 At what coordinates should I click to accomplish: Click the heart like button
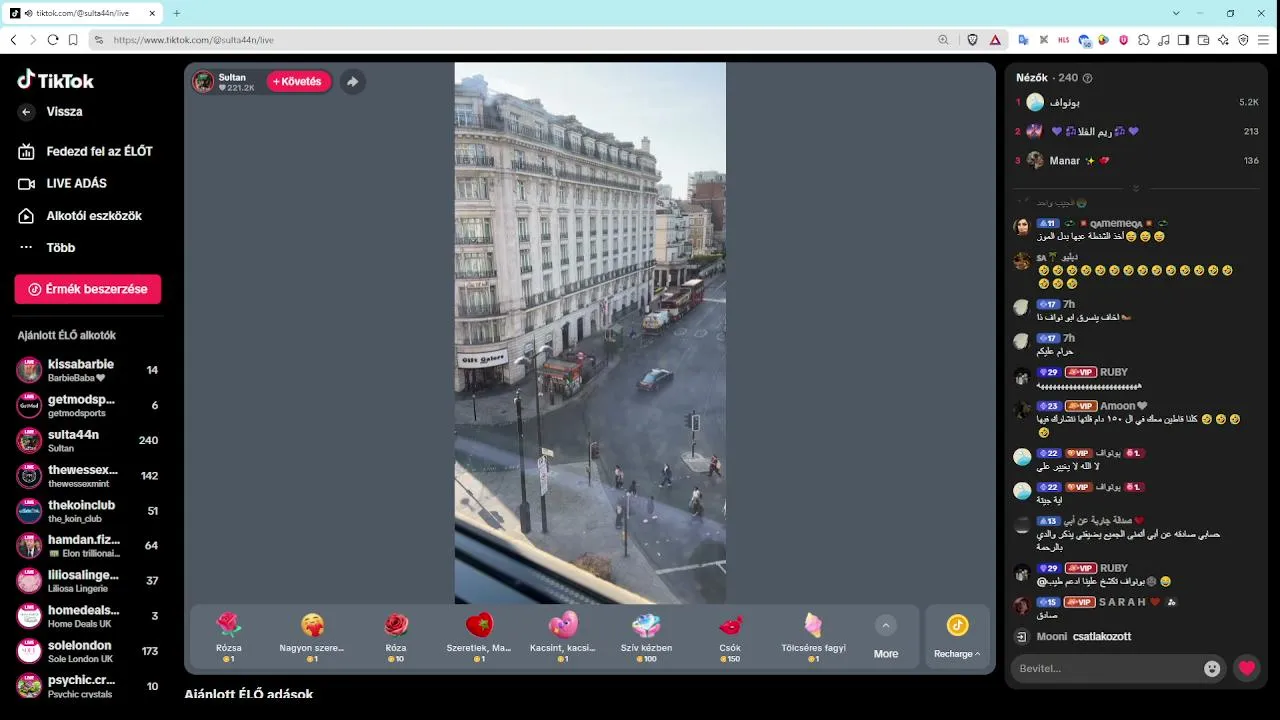point(1246,668)
